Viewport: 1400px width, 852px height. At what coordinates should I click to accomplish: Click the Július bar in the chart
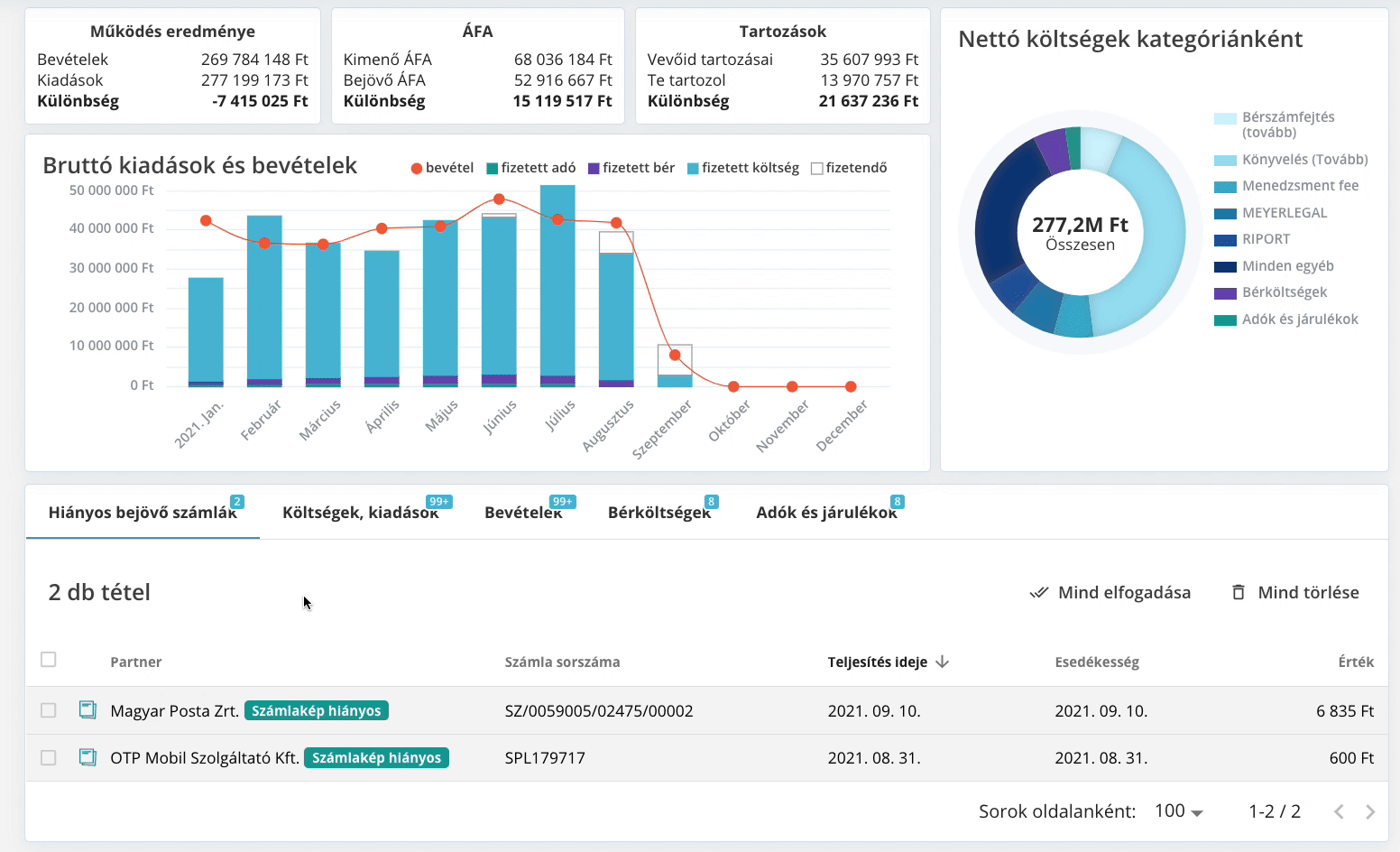(x=557, y=286)
